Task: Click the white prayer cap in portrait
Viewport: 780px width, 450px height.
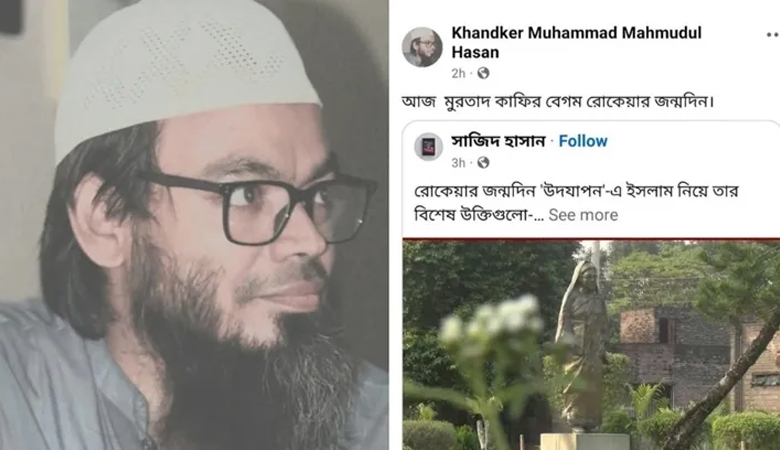Action: tap(188, 75)
